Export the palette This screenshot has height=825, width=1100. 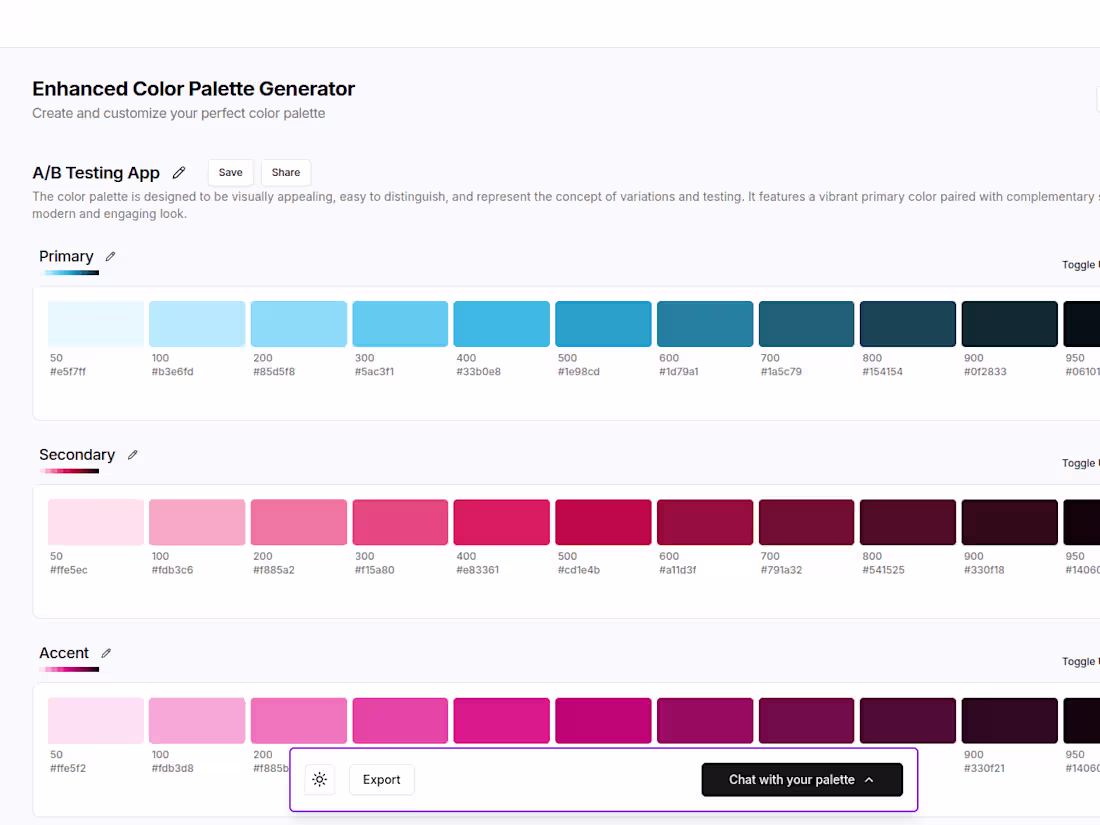click(x=381, y=779)
